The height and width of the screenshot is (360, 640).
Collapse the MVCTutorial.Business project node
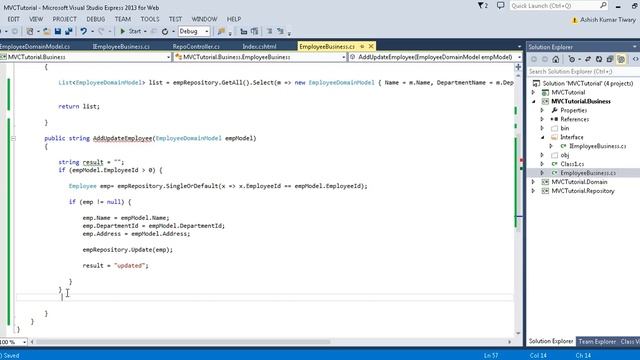point(533,102)
